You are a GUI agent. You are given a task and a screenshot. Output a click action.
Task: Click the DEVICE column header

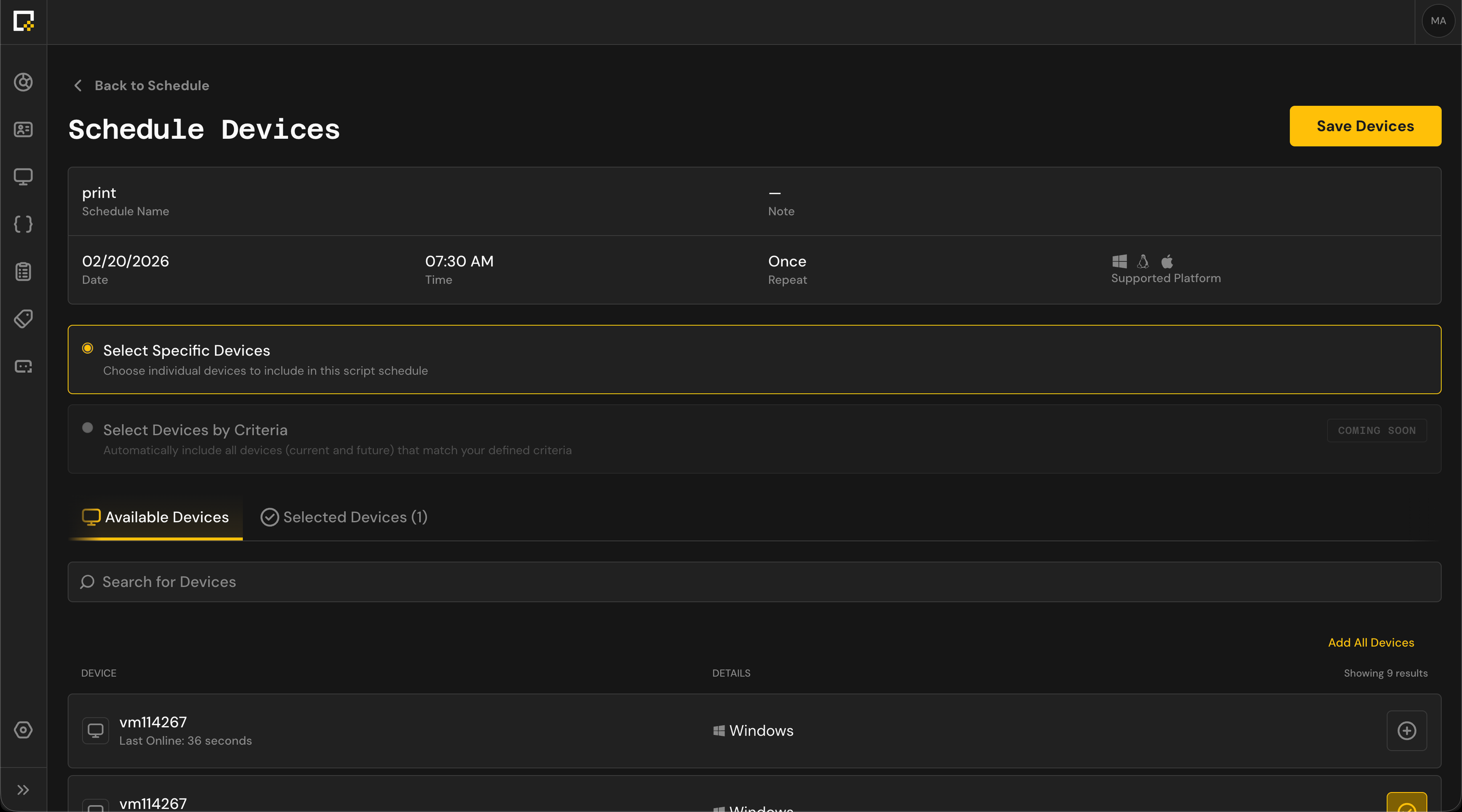[x=99, y=673]
